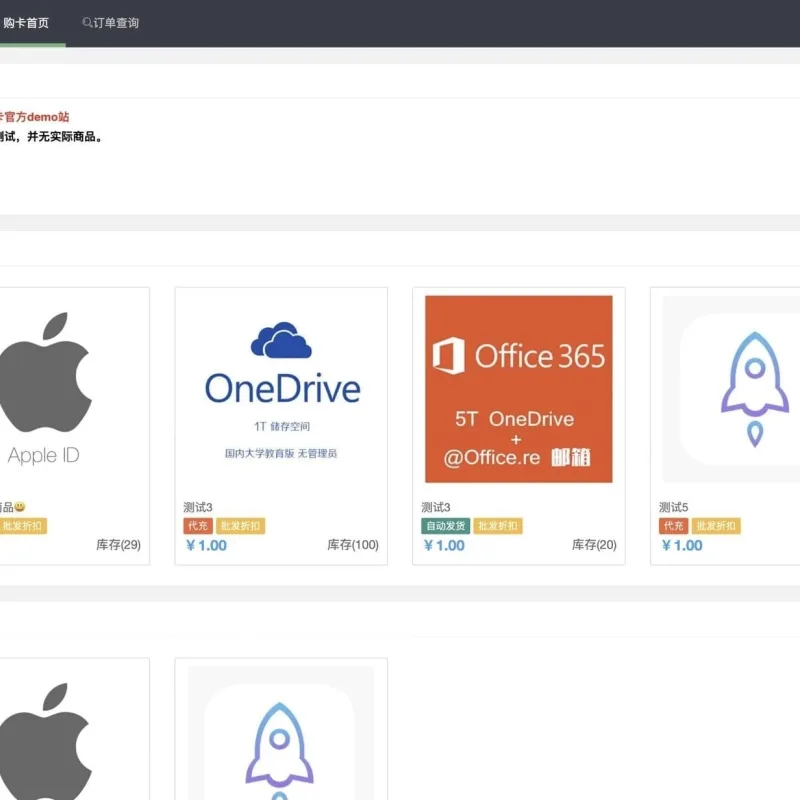Click the 测试5 product title

click(673, 507)
